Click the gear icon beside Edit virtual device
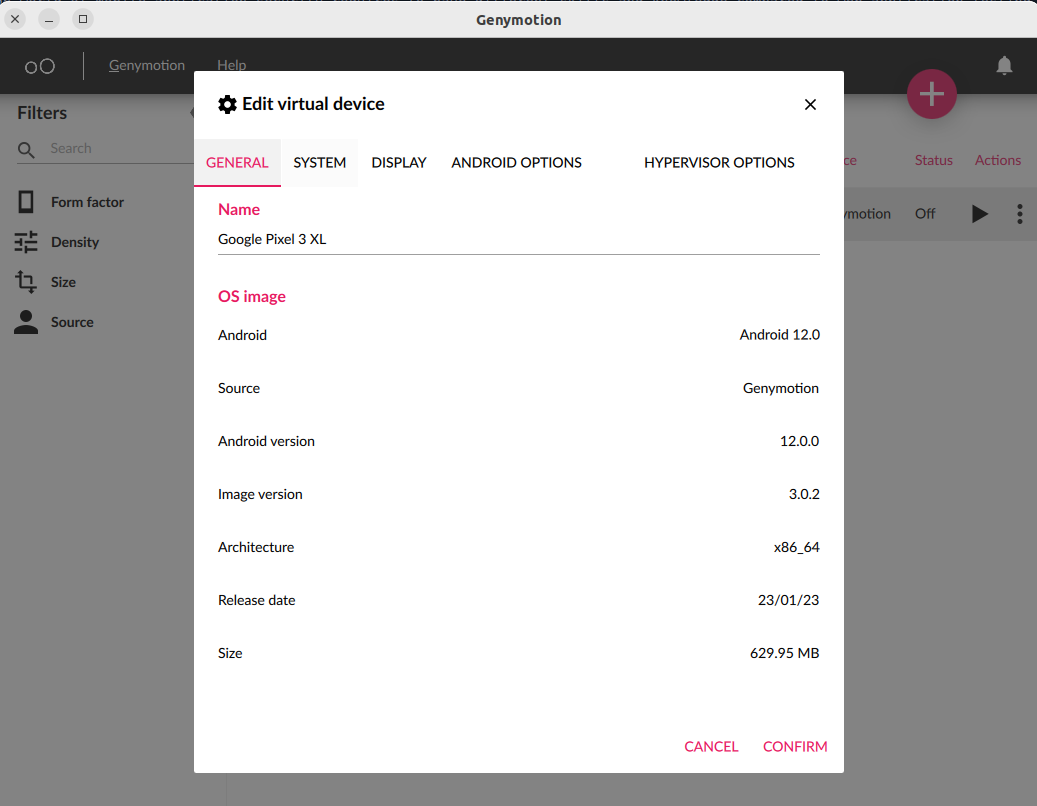This screenshot has height=806, width=1037. coord(228,104)
